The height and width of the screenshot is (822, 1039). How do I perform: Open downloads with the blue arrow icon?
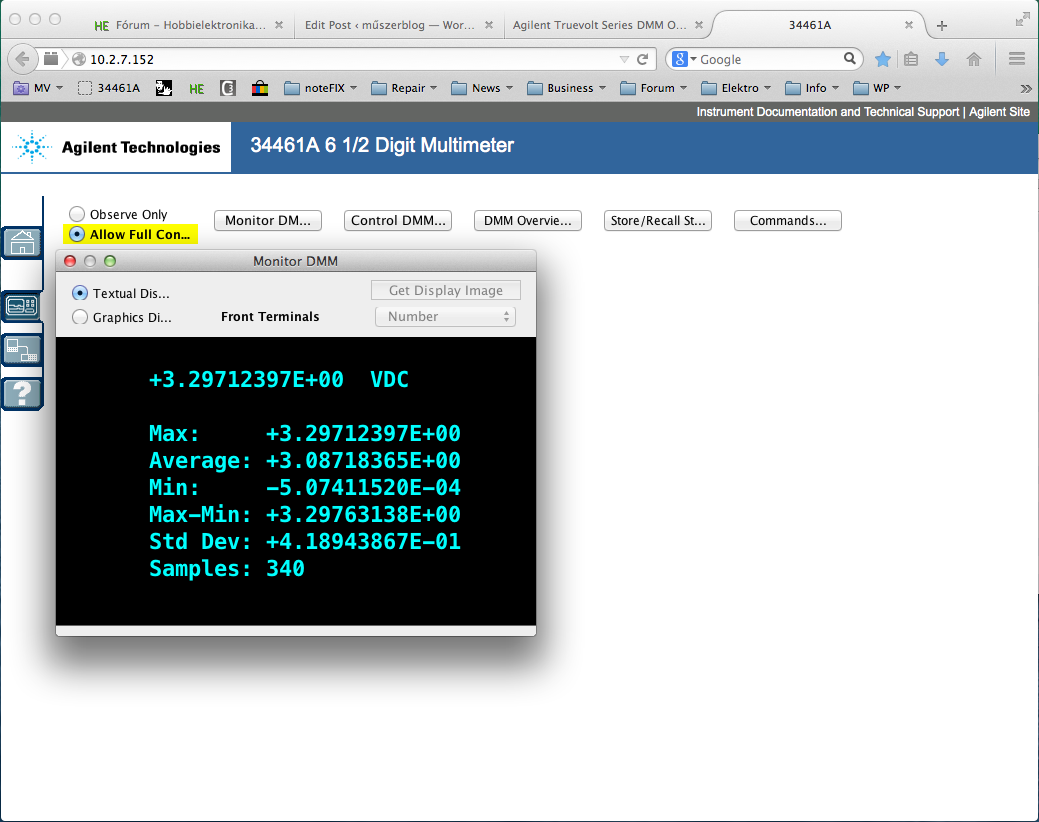942,59
